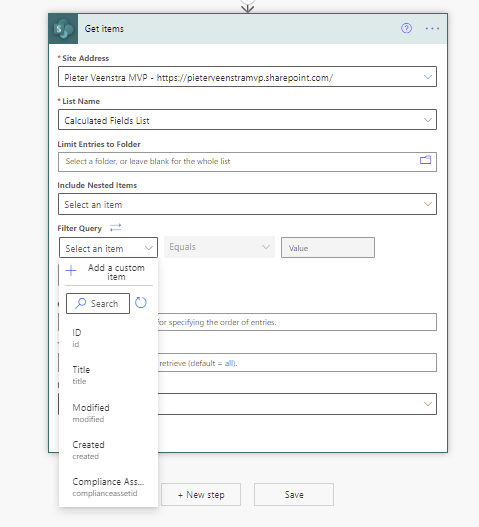Click the Limit Entries to Folder label
Image resolution: width=479 pixels, height=527 pixels.
point(99,144)
